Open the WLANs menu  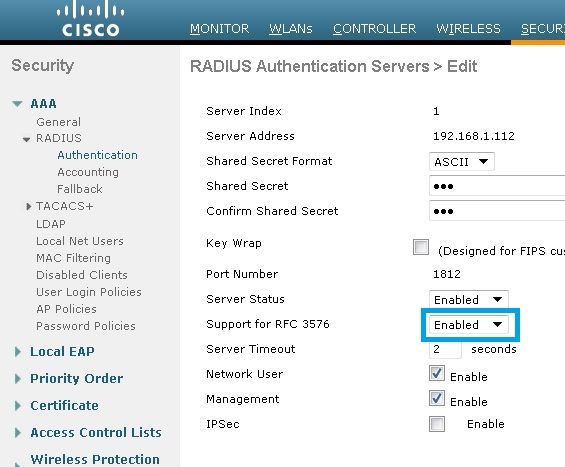(291, 29)
